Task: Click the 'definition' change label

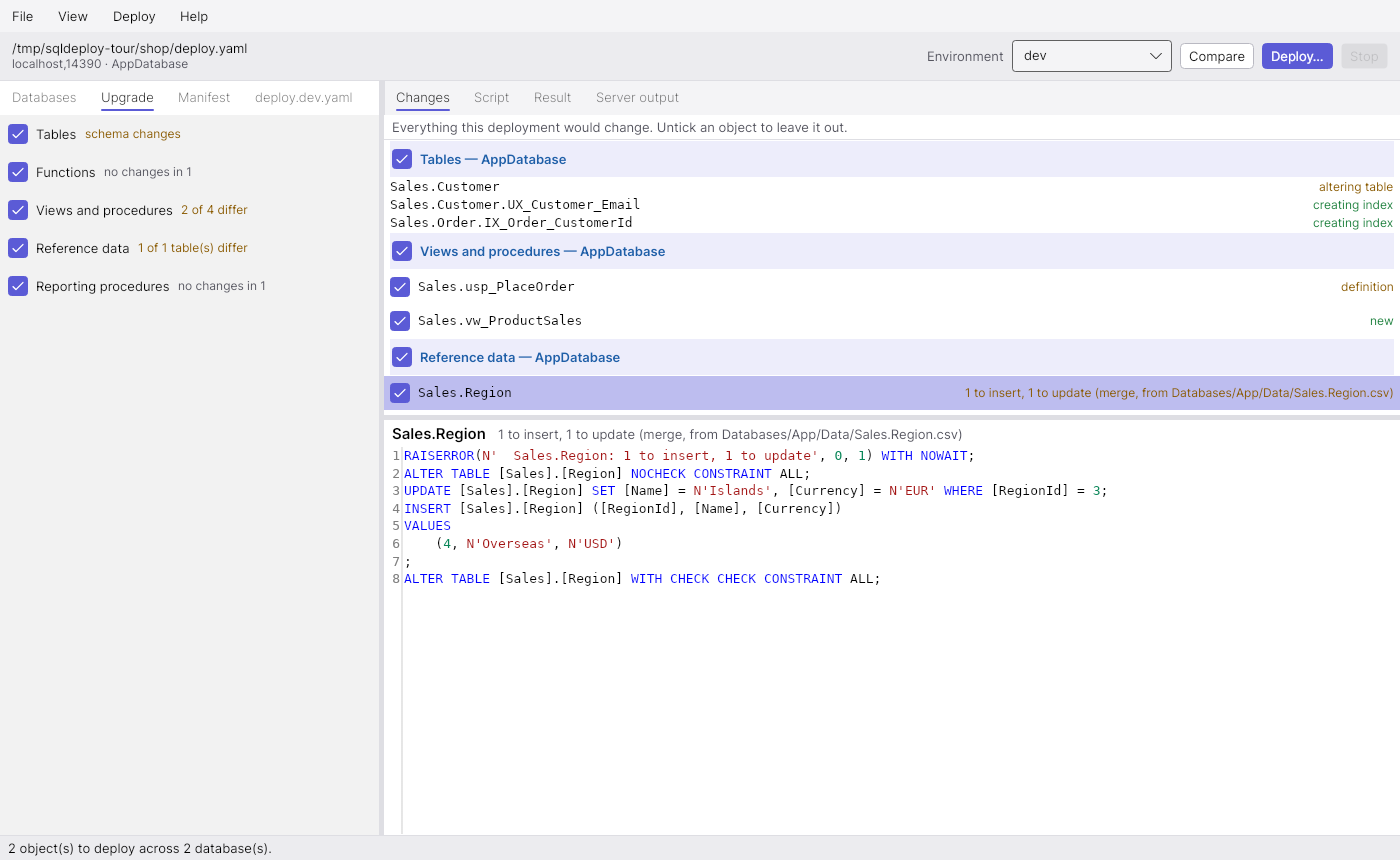Action: [1367, 287]
